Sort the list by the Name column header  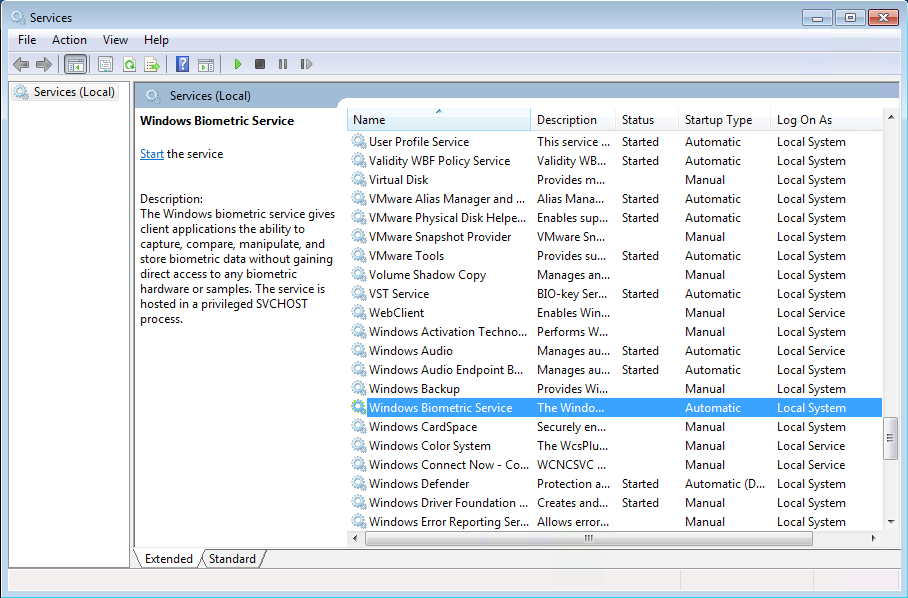click(438, 120)
